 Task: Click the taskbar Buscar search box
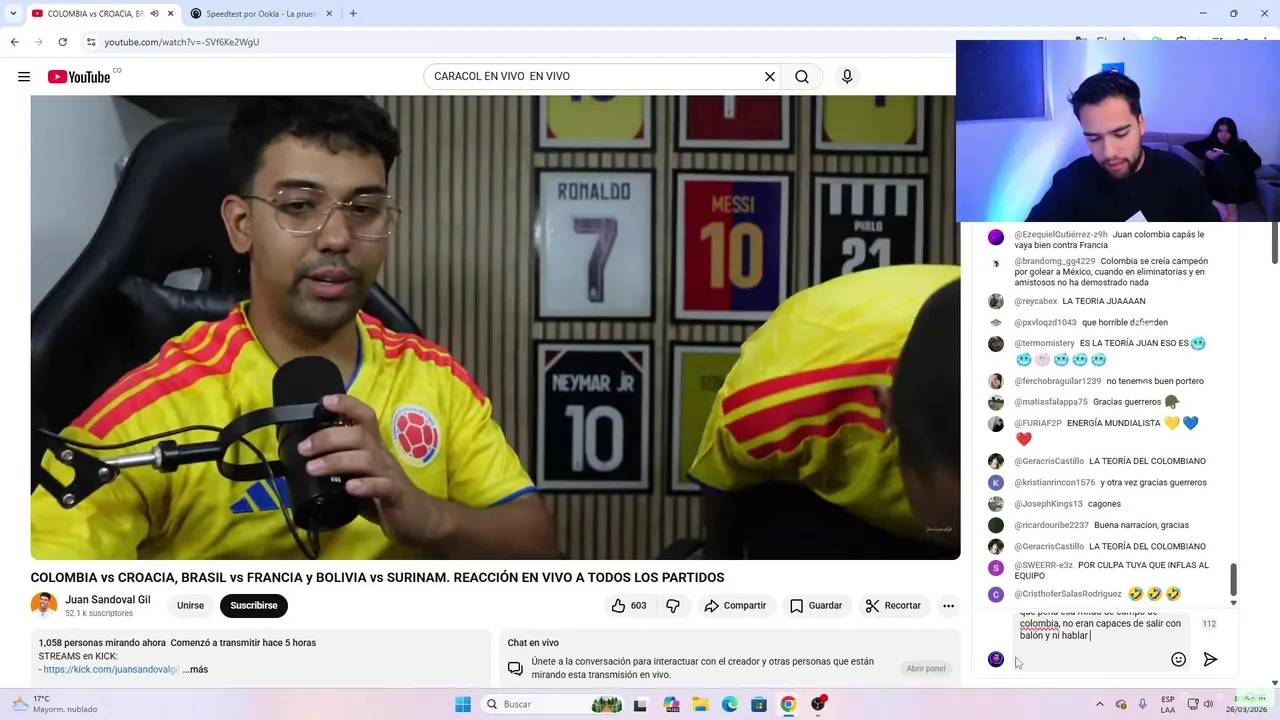click(x=552, y=704)
